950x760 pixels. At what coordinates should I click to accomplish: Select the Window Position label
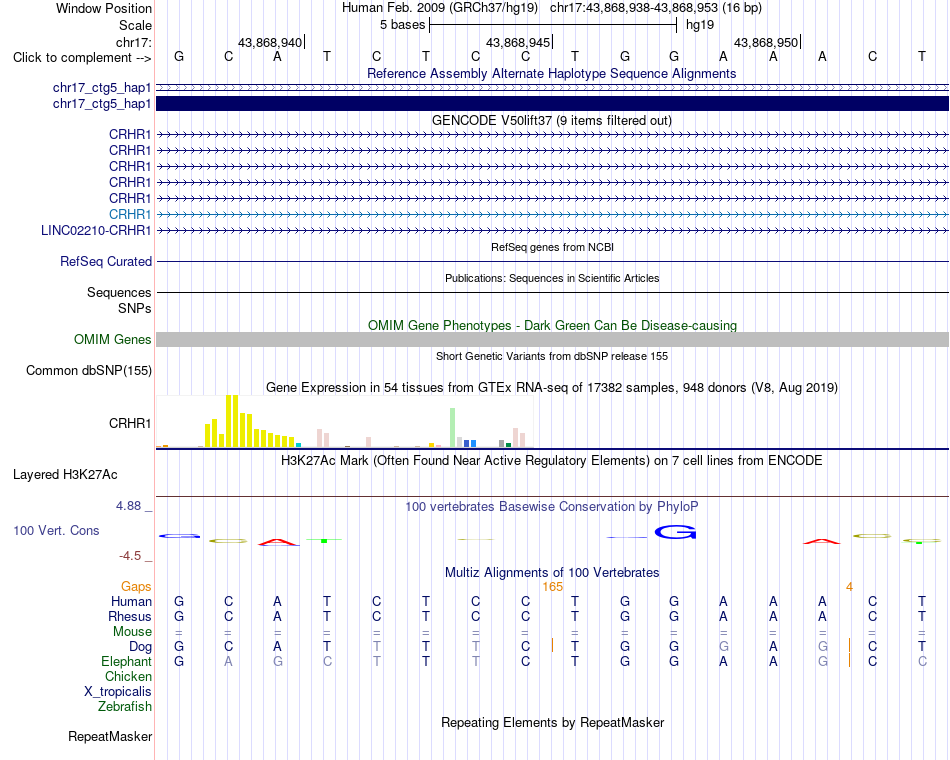(x=104, y=8)
